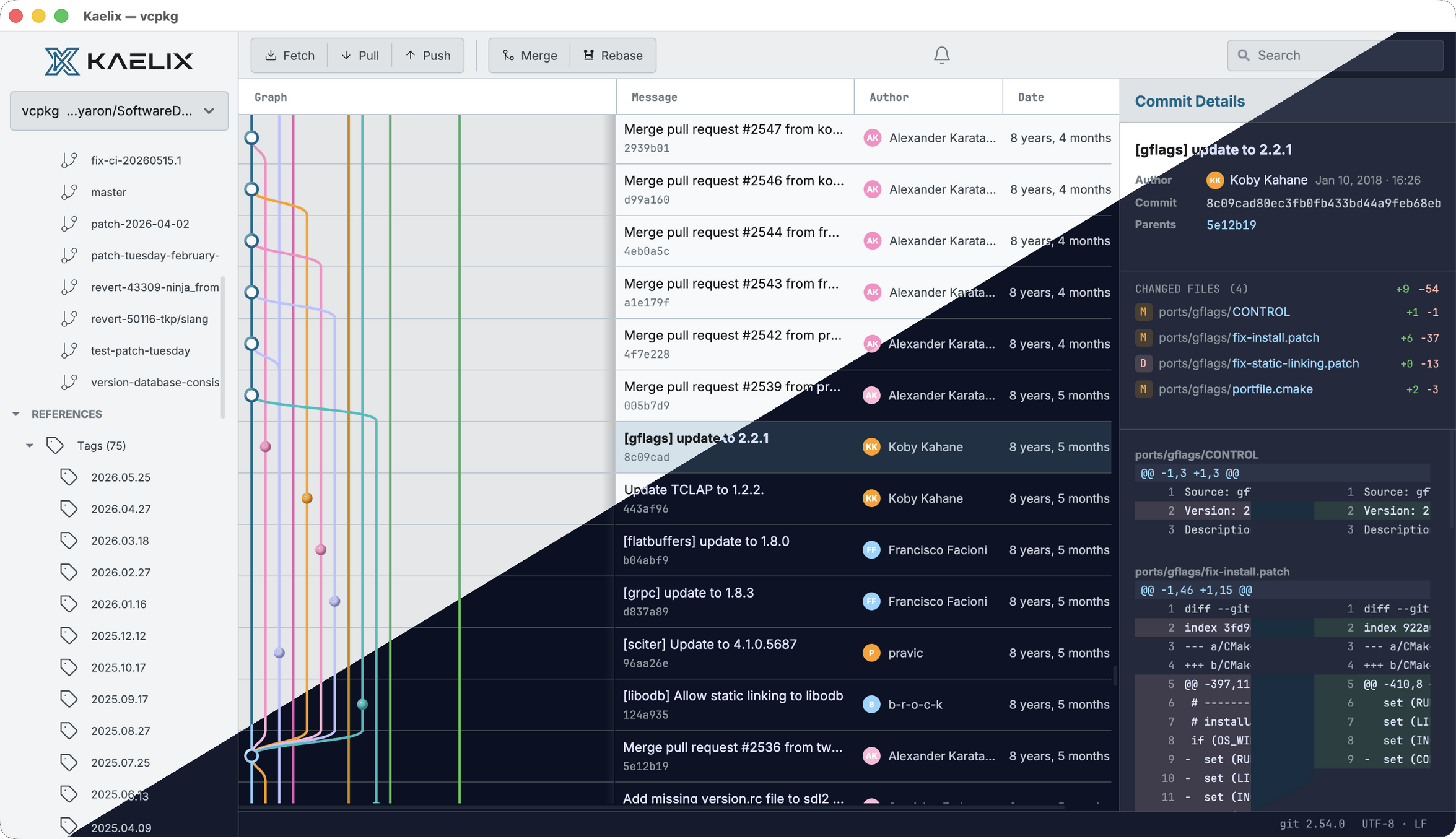Click tag icon beside 2026.03.18
Screen dimensions: 1456x839
pyautogui.click(x=69, y=541)
